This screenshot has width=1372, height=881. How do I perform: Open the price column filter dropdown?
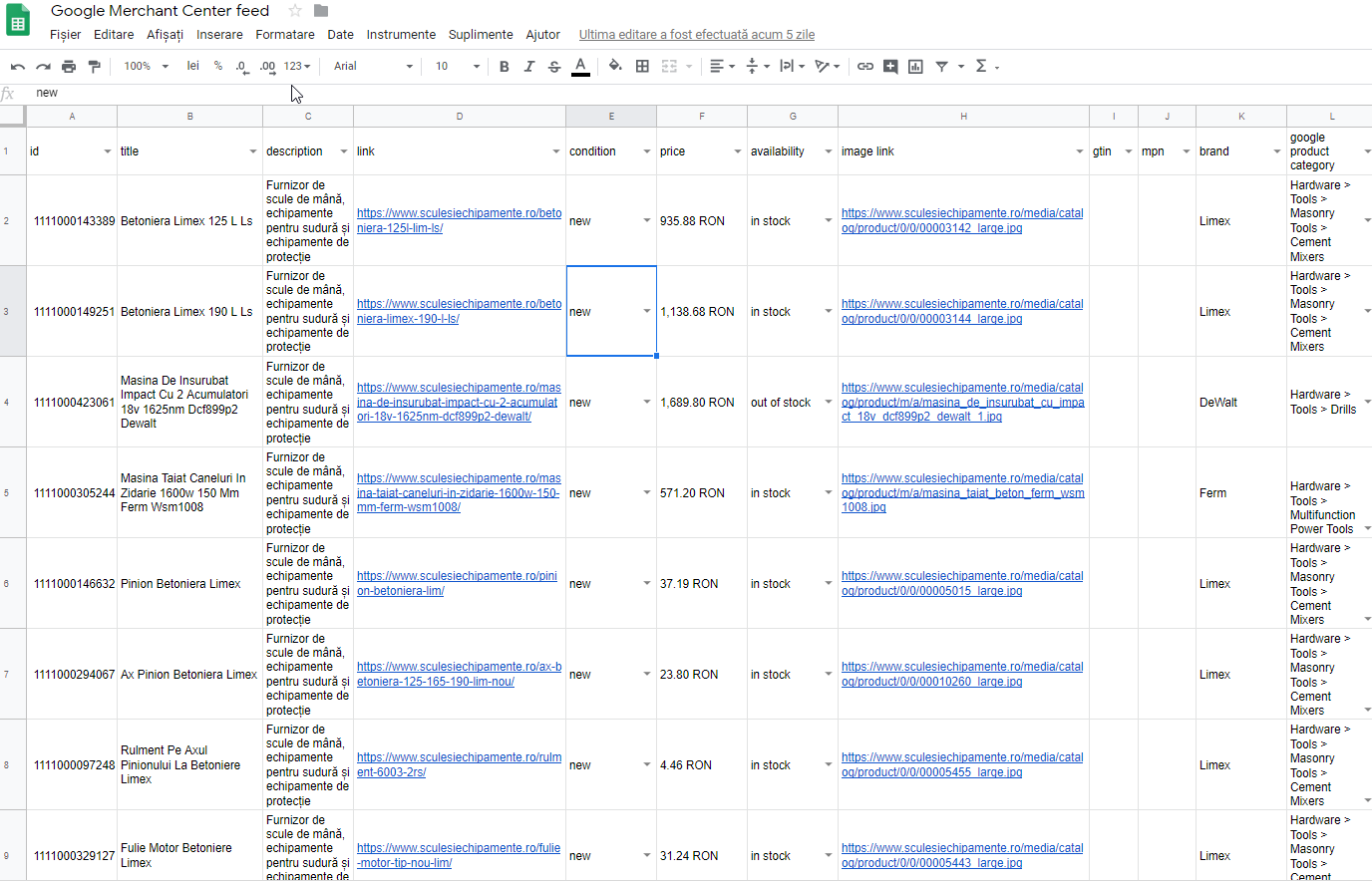(x=738, y=151)
